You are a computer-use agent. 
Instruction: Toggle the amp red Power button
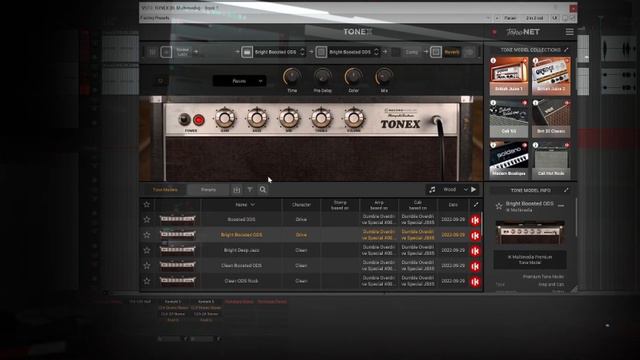pos(199,120)
